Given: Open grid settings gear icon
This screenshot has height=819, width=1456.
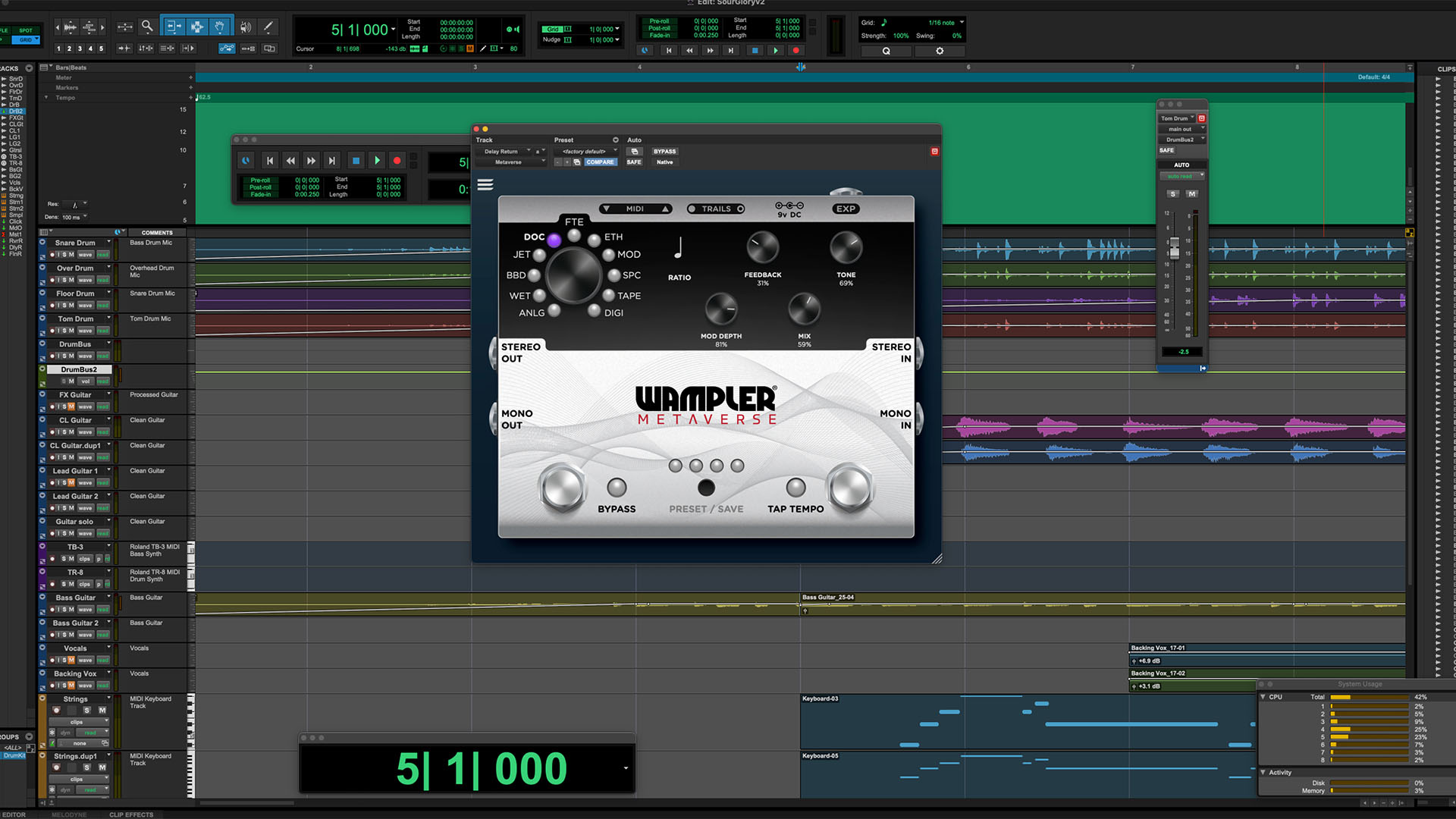Looking at the screenshot, I should coord(940,51).
